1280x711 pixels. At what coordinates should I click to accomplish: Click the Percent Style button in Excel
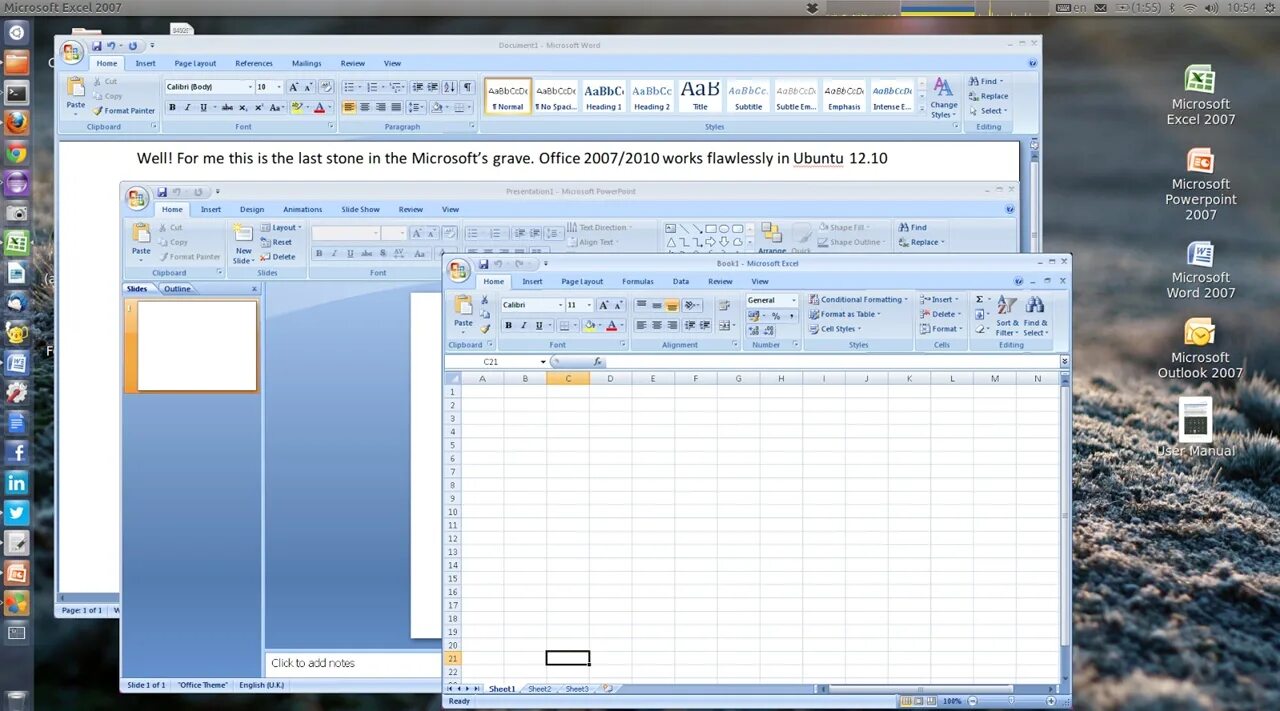775,315
